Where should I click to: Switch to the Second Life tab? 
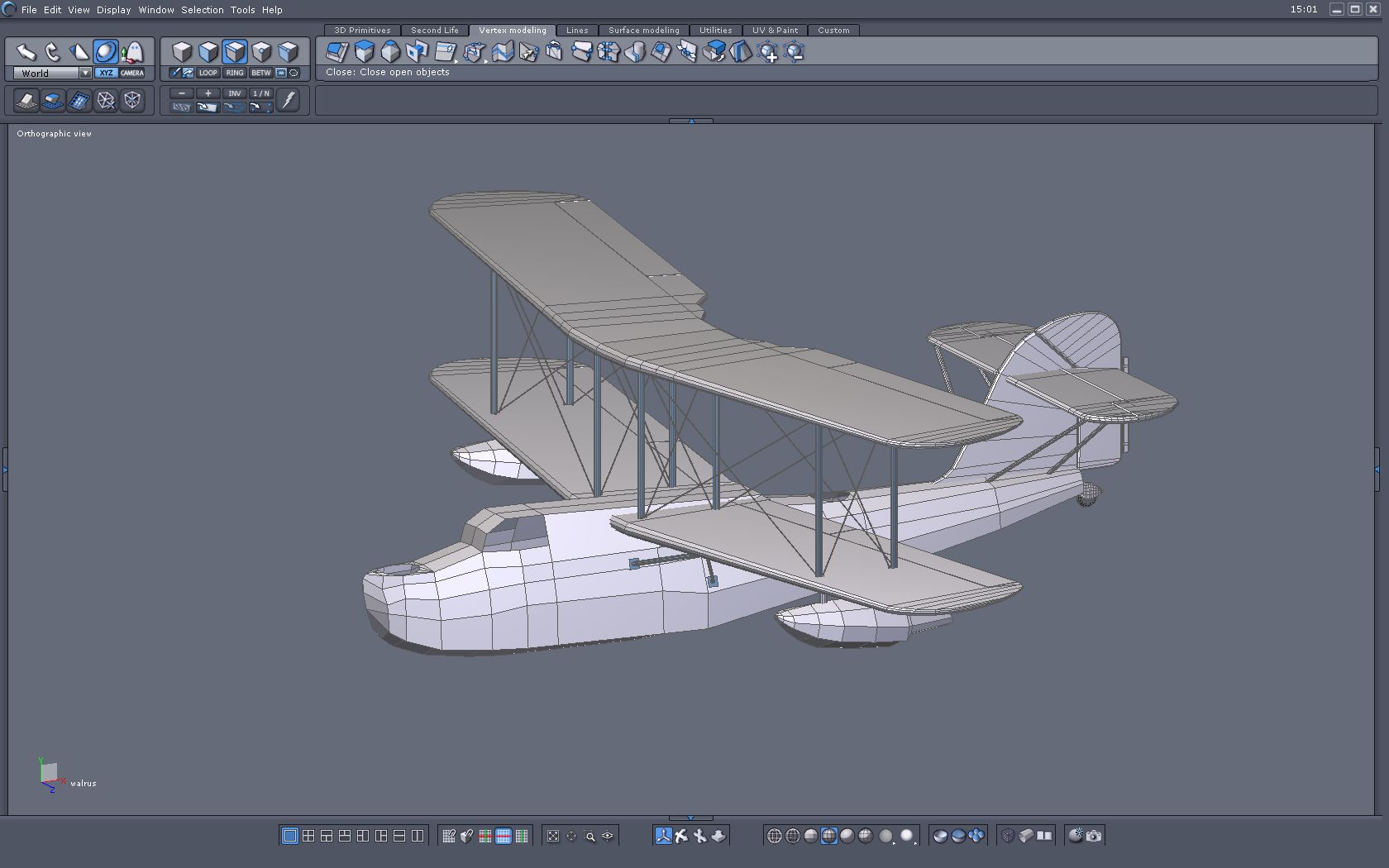click(x=435, y=31)
